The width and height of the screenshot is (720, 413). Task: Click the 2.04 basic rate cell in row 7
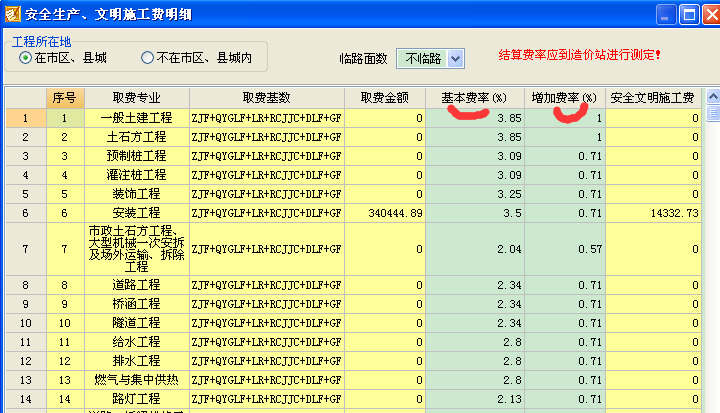coord(474,248)
